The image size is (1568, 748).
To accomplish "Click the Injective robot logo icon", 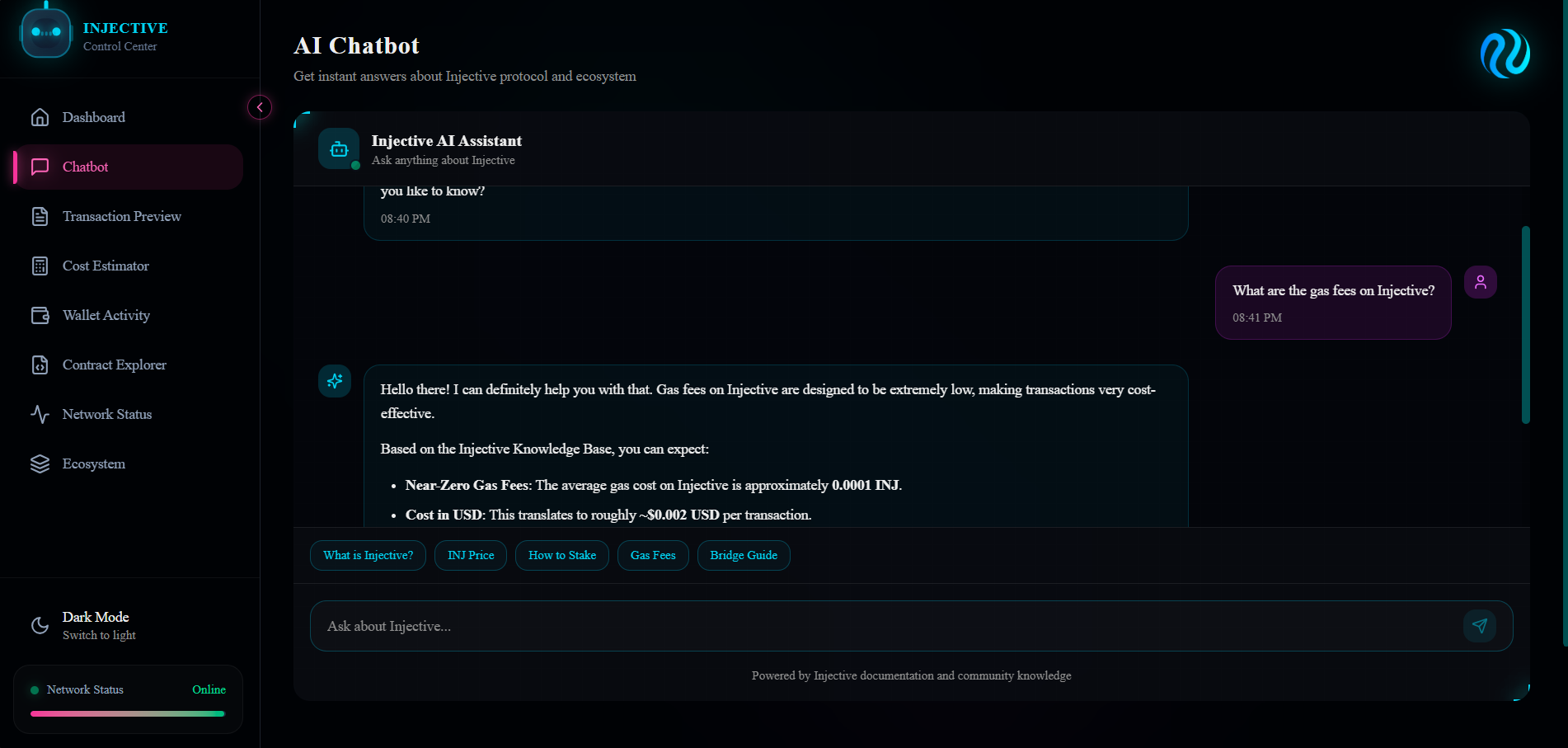I will point(46,32).
